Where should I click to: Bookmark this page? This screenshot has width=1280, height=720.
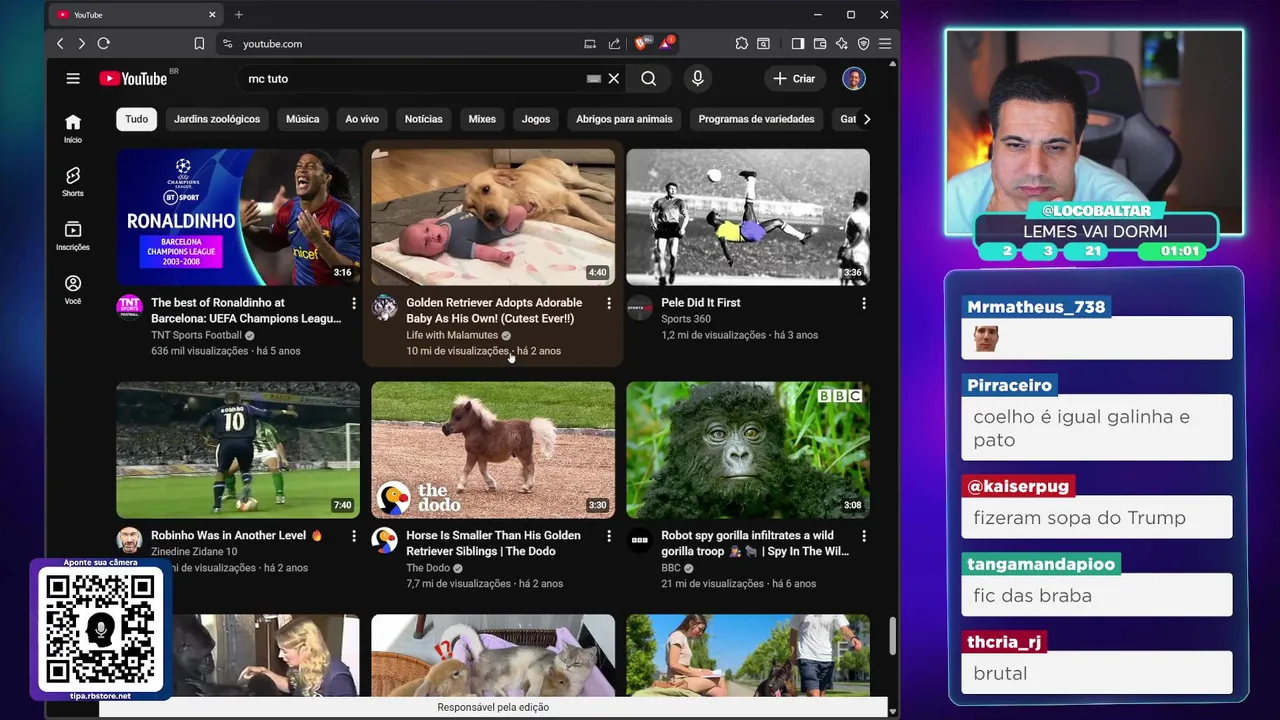click(199, 43)
